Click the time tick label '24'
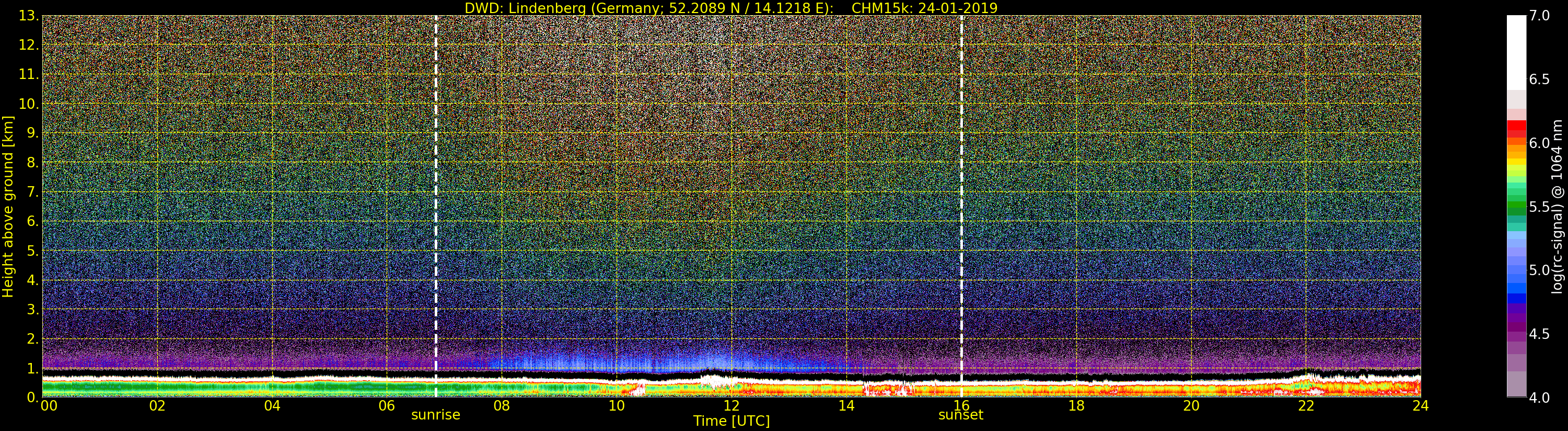The width and height of the screenshot is (1568, 431). (x=1421, y=406)
